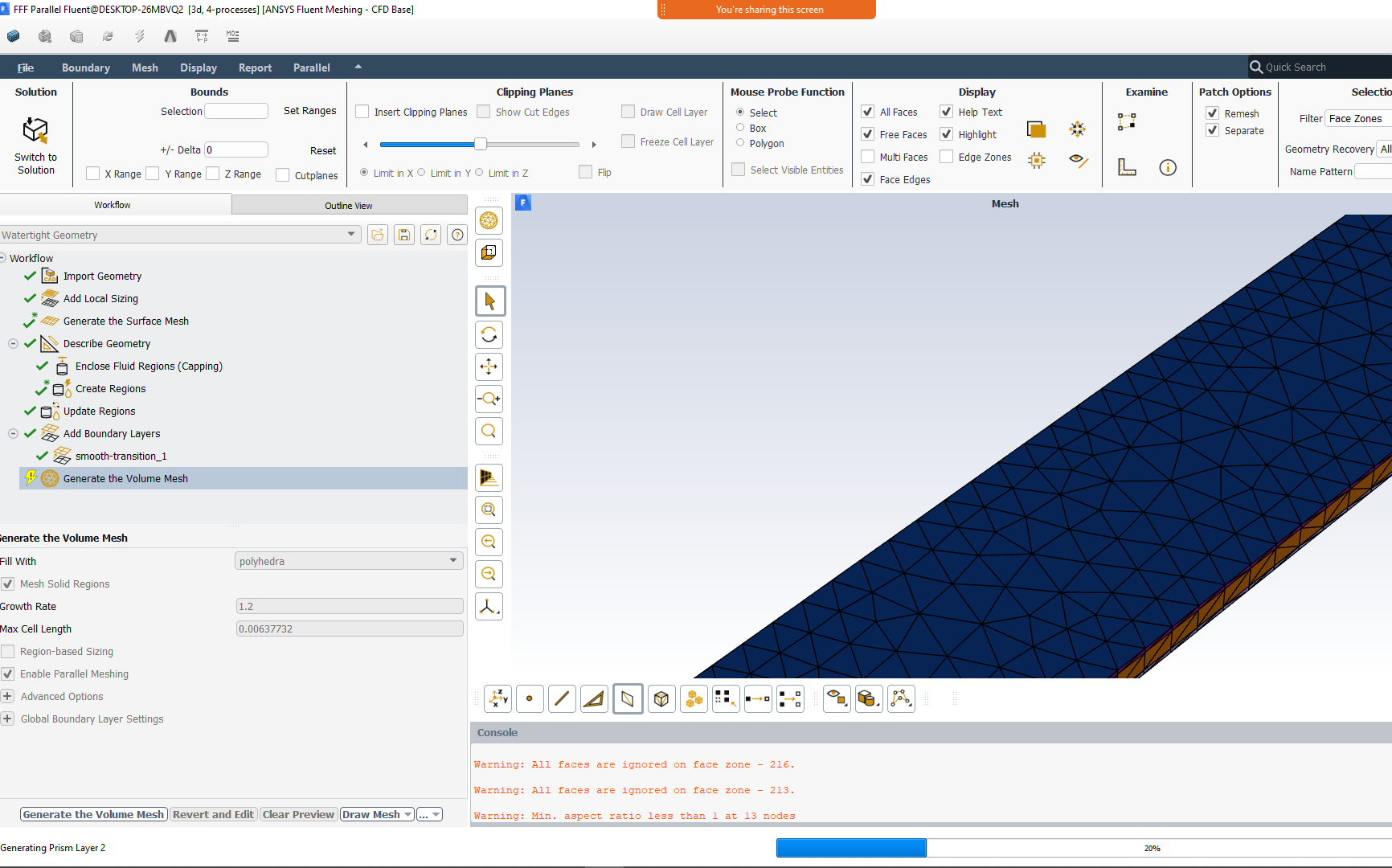Click the clipping slider left arrow
This screenshot has height=868, width=1392.
pos(366,145)
